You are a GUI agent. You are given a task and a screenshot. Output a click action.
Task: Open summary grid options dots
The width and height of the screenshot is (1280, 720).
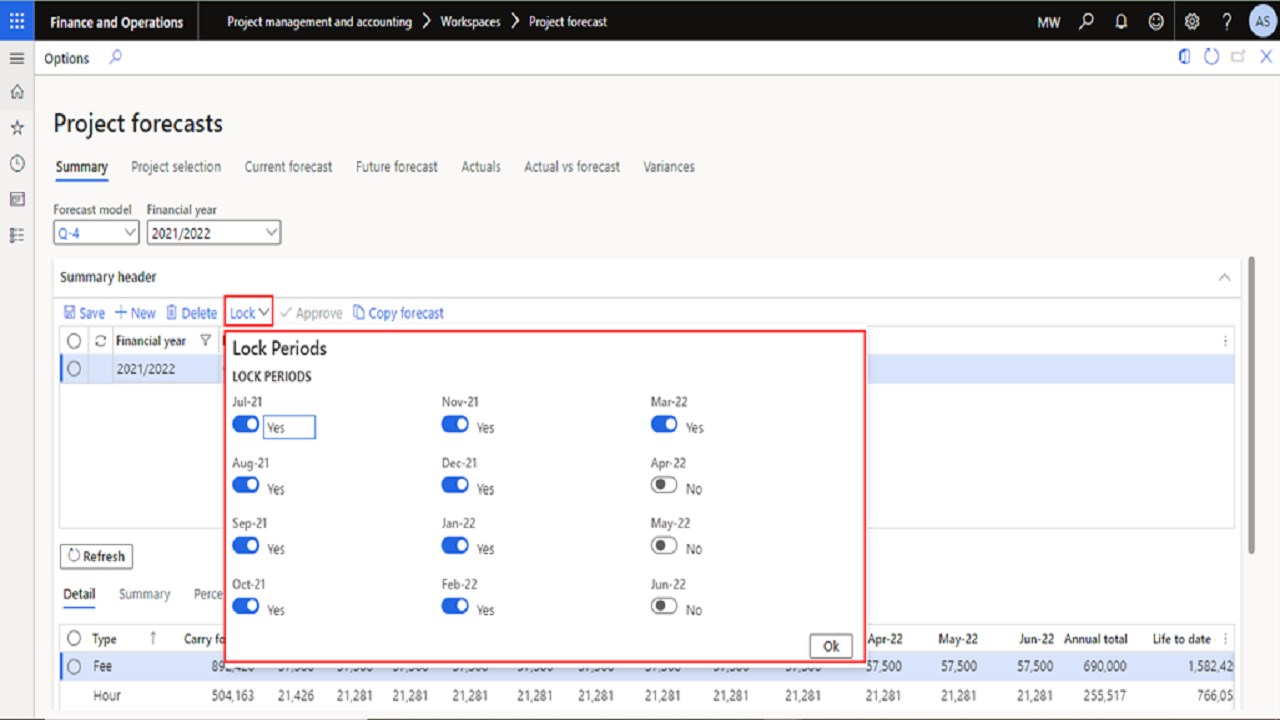tap(1226, 341)
